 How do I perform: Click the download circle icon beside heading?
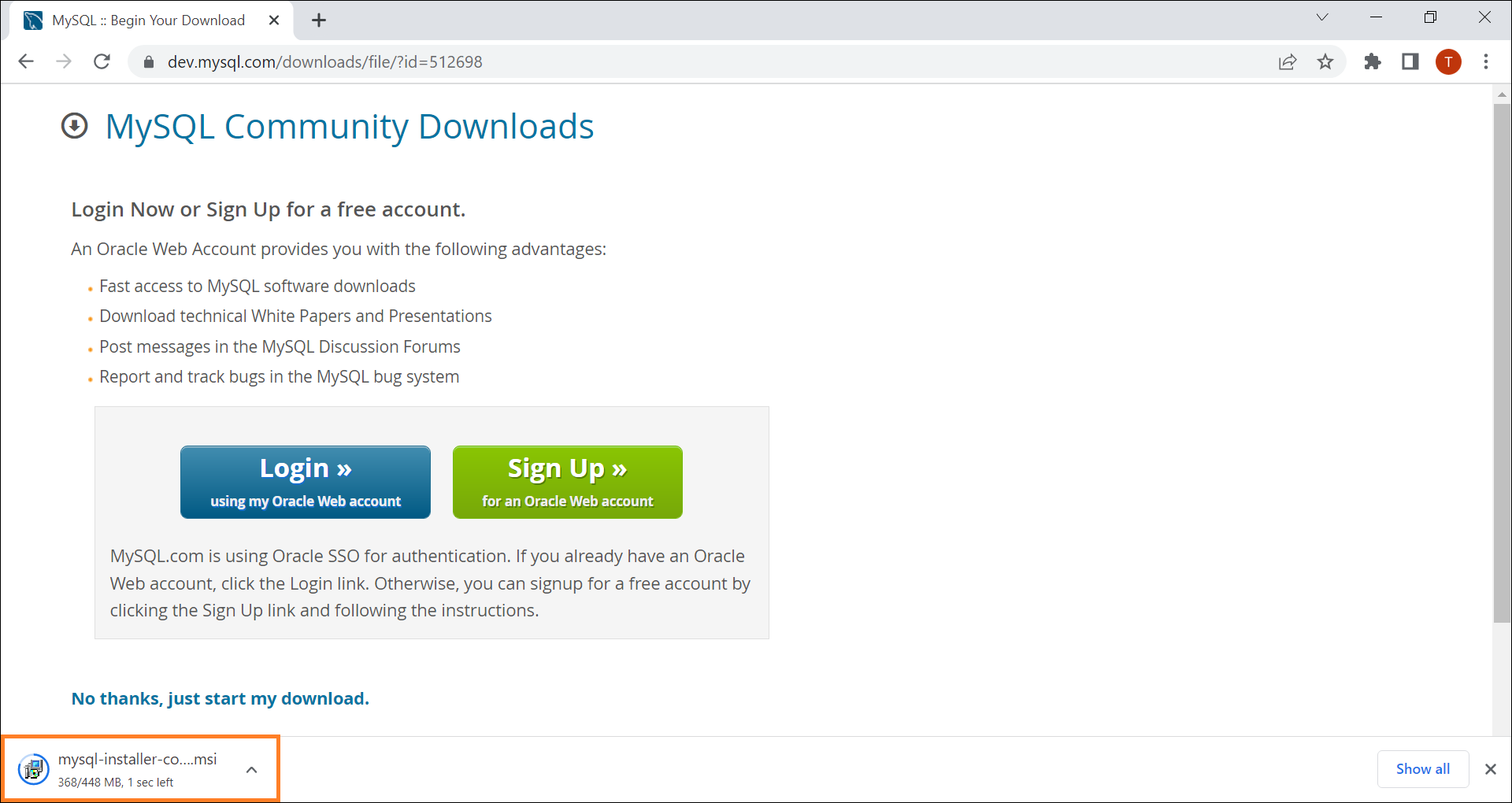[x=75, y=126]
